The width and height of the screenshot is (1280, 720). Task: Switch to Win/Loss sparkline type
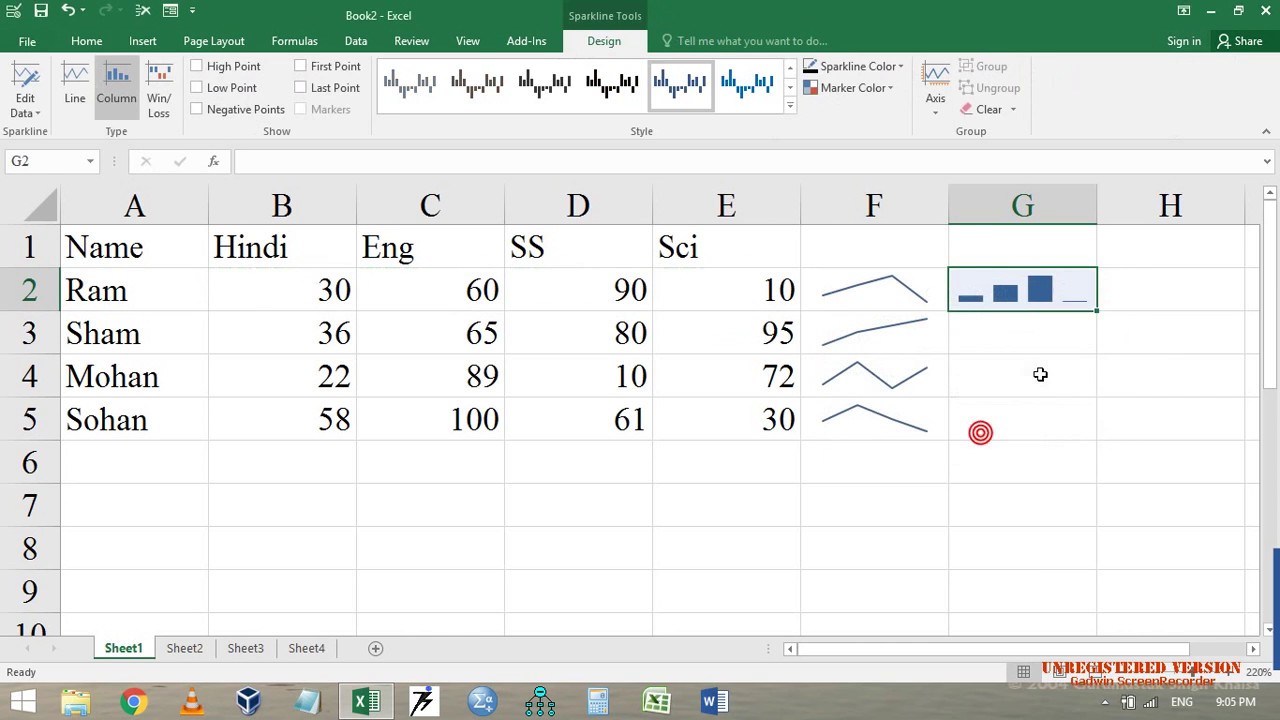point(159,90)
